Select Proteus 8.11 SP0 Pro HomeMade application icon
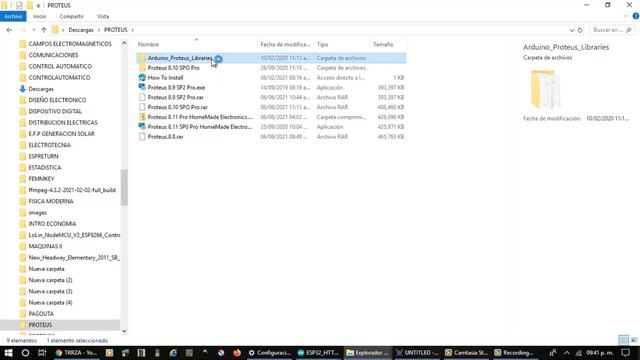Viewport: 640px width, 360px height. coord(142,127)
